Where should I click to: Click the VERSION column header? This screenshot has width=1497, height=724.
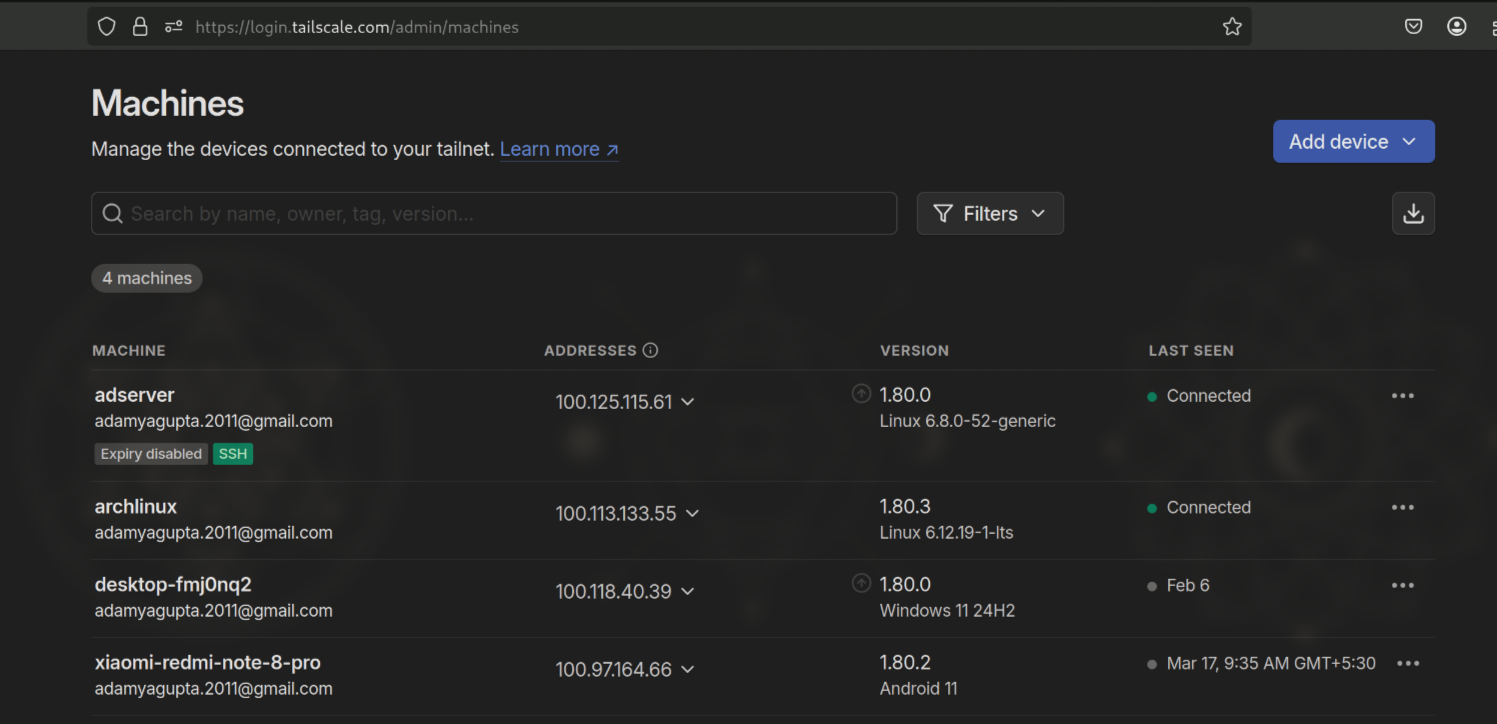pyautogui.click(x=914, y=351)
